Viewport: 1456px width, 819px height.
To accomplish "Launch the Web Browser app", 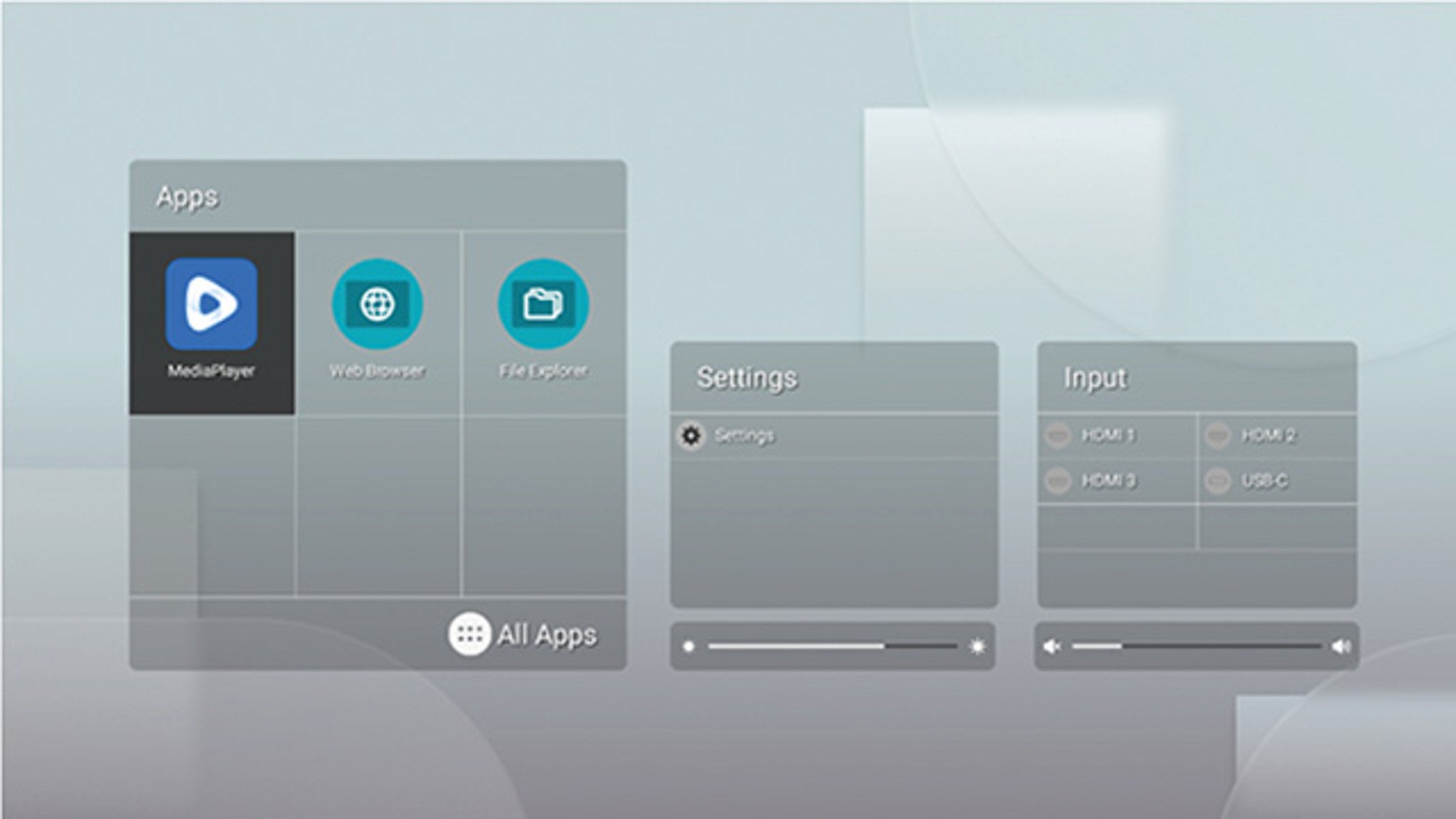I will (x=377, y=304).
